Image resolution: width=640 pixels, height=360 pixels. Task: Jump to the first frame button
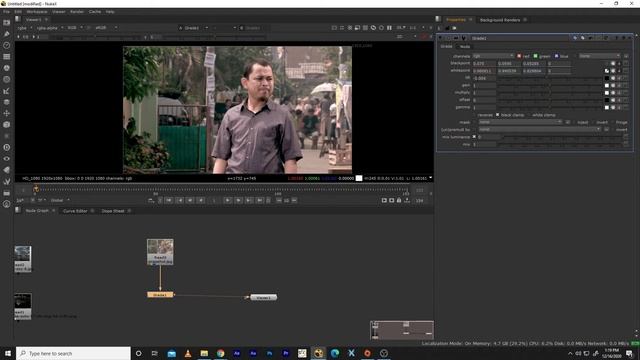[x=169, y=200]
